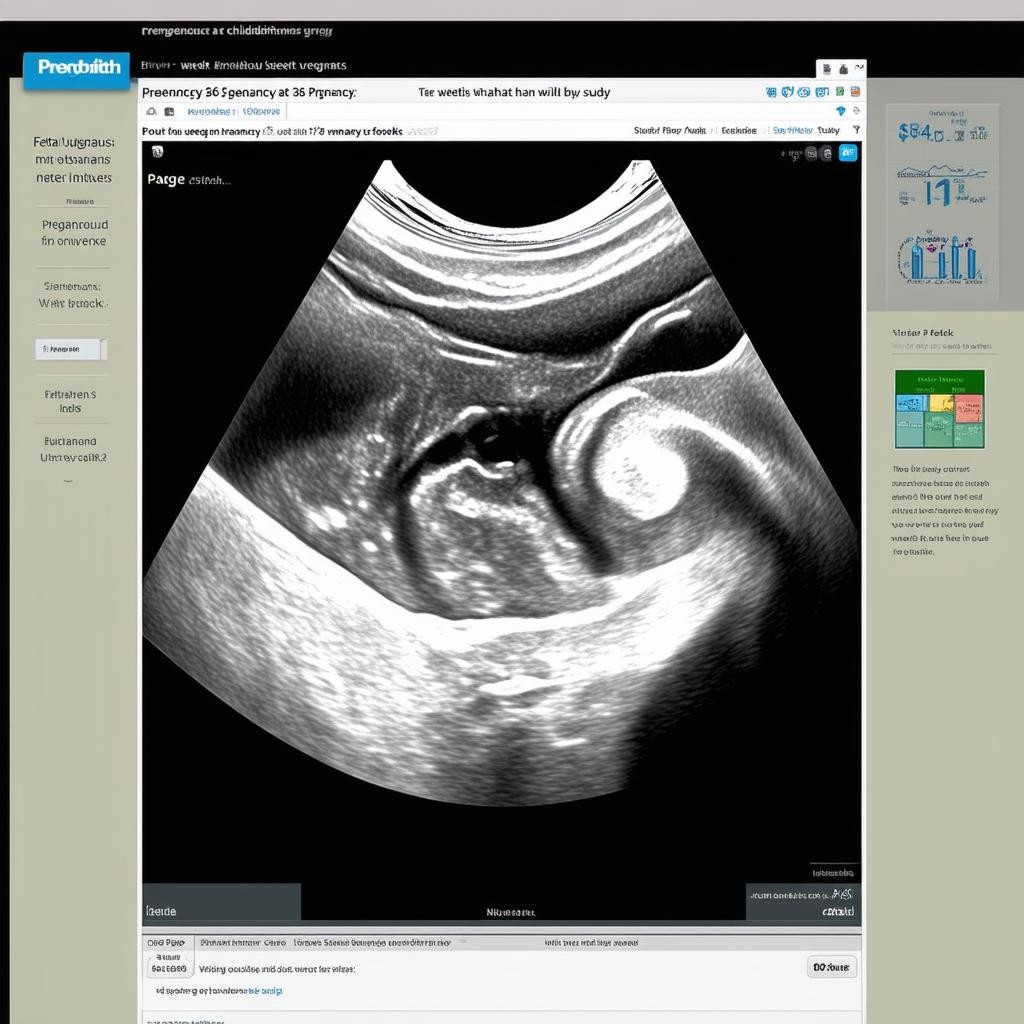
Task: Click the colored grid thumbnail in right sidebar
Action: [x=939, y=409]
